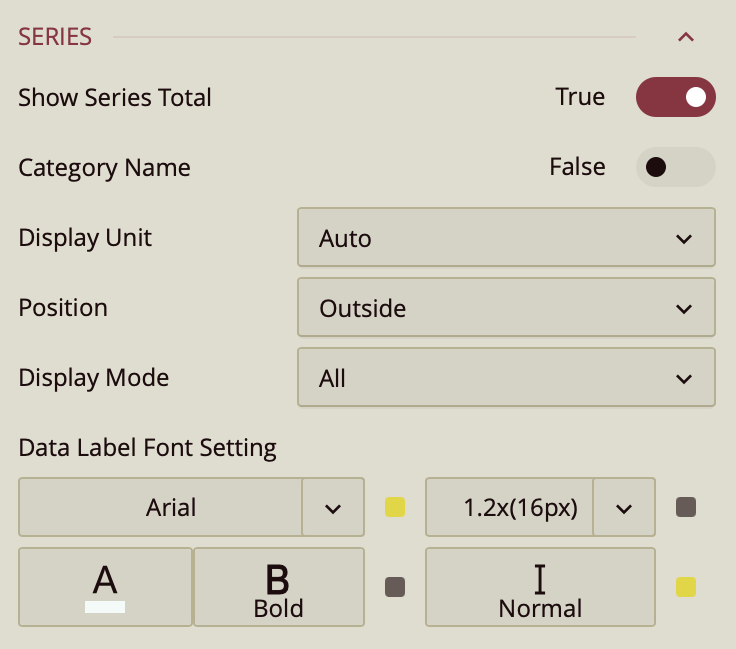Click yellow indicator square beside Normal button
Viewport: 736px width, 649px height.
click(x=686, y=587)
